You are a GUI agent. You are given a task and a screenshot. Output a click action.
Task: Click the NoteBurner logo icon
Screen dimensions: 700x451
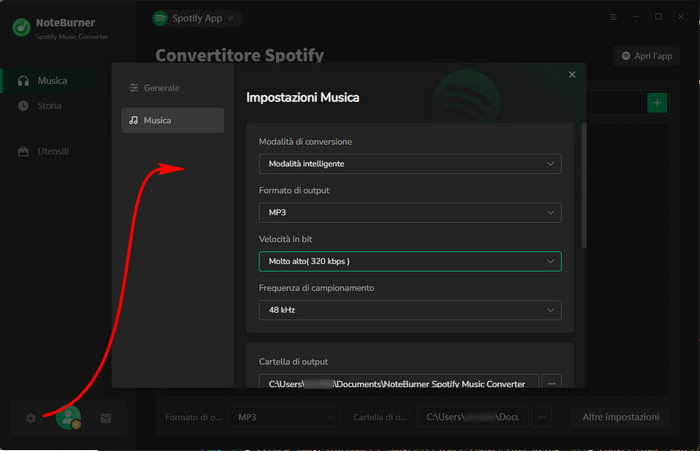click(20, 28)
